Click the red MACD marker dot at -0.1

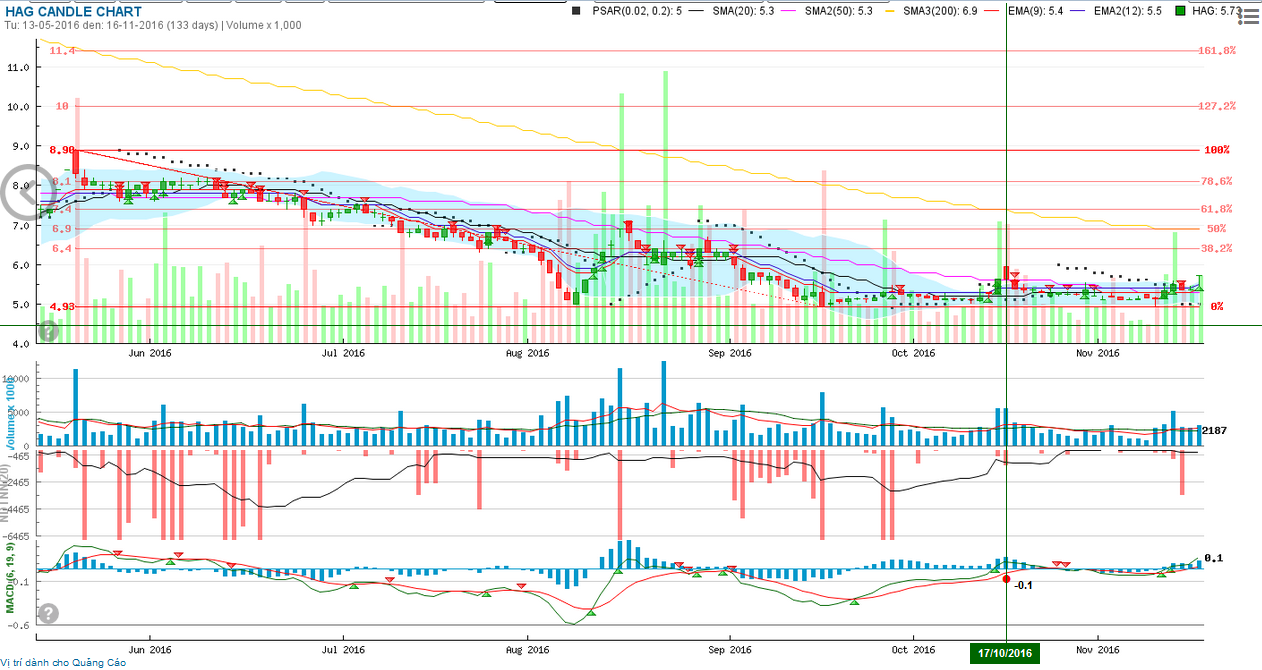pos(1006,579)
